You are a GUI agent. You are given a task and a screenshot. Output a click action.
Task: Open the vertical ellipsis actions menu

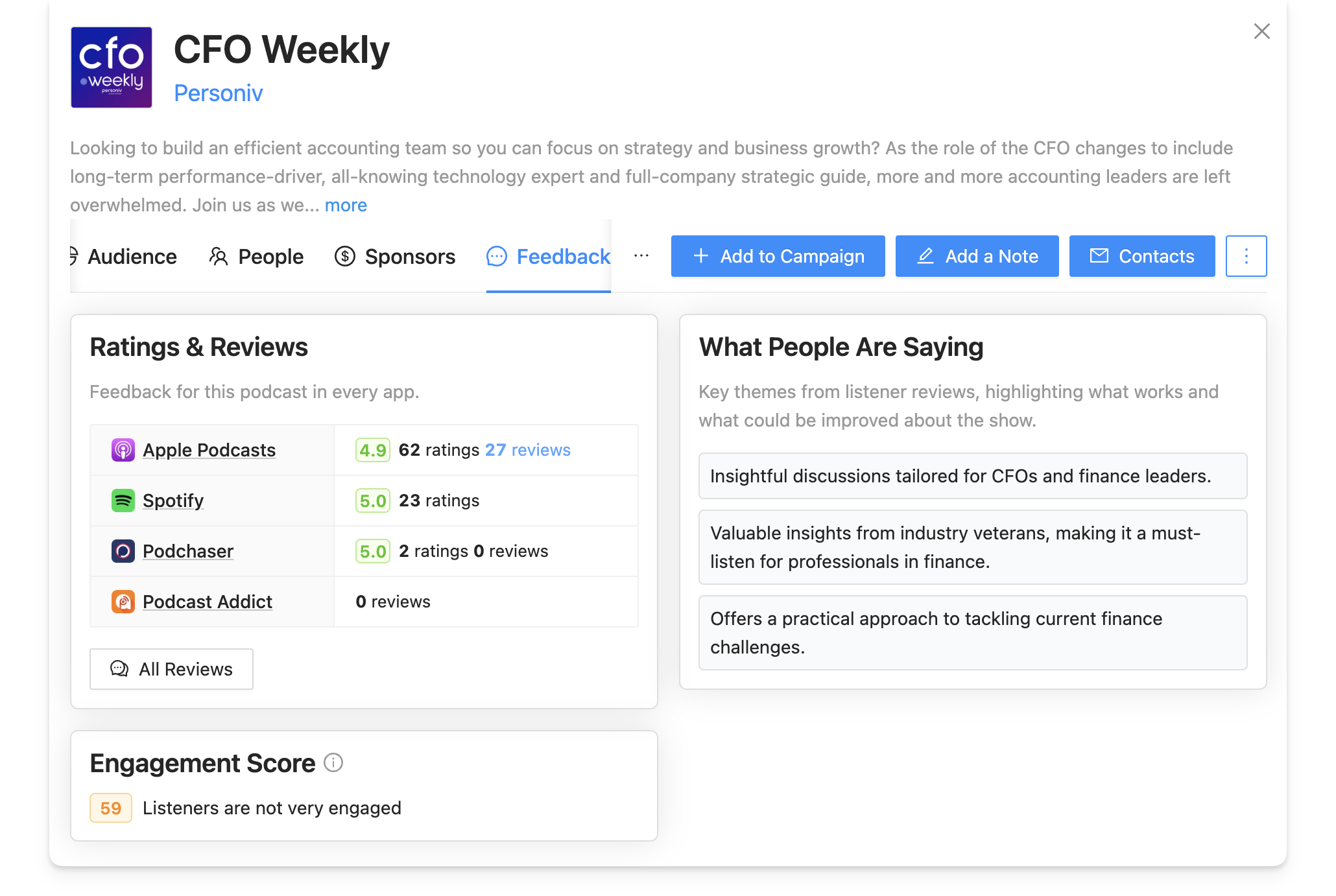point(1246,255)
